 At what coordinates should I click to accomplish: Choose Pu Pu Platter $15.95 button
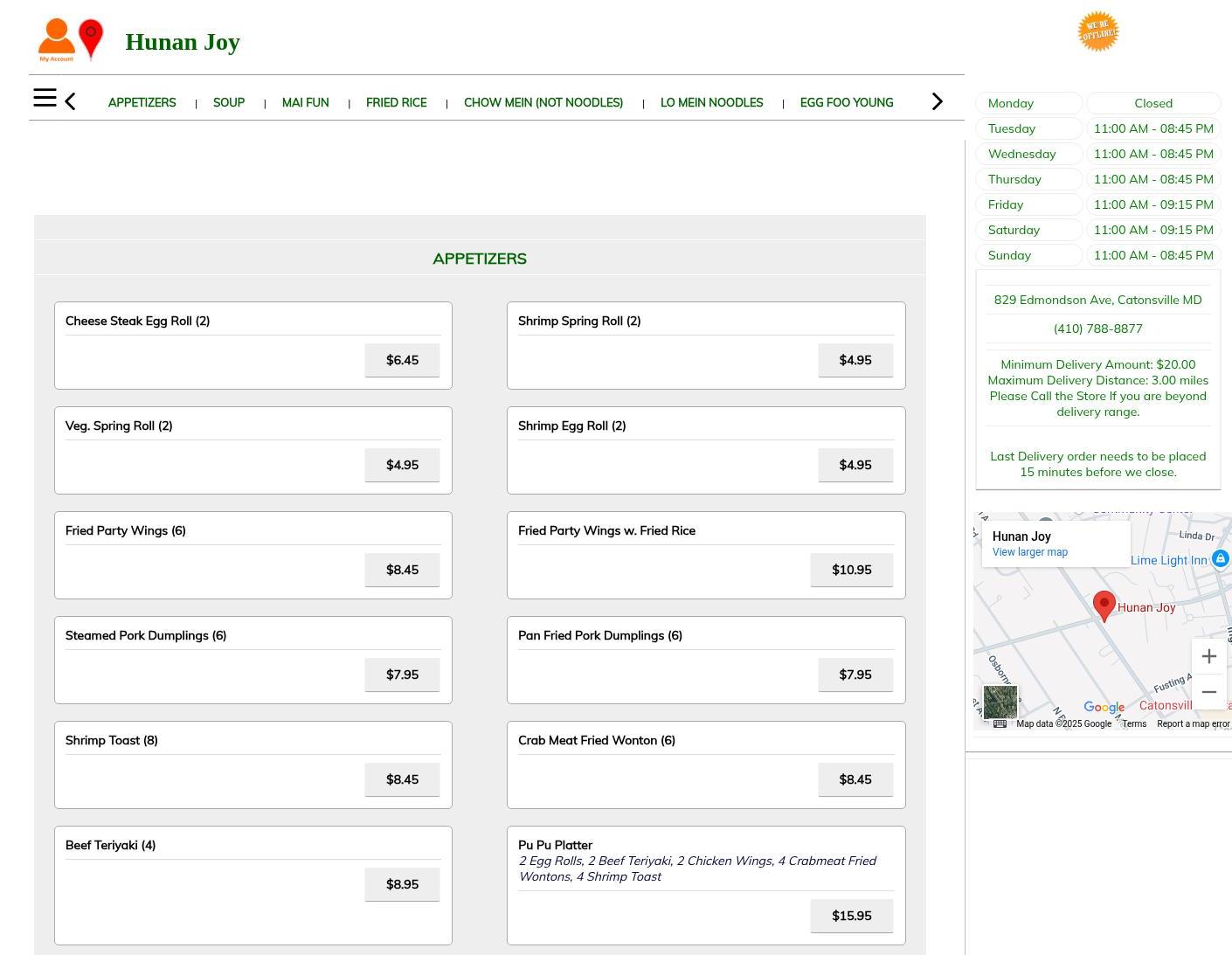tap(851, 916)
